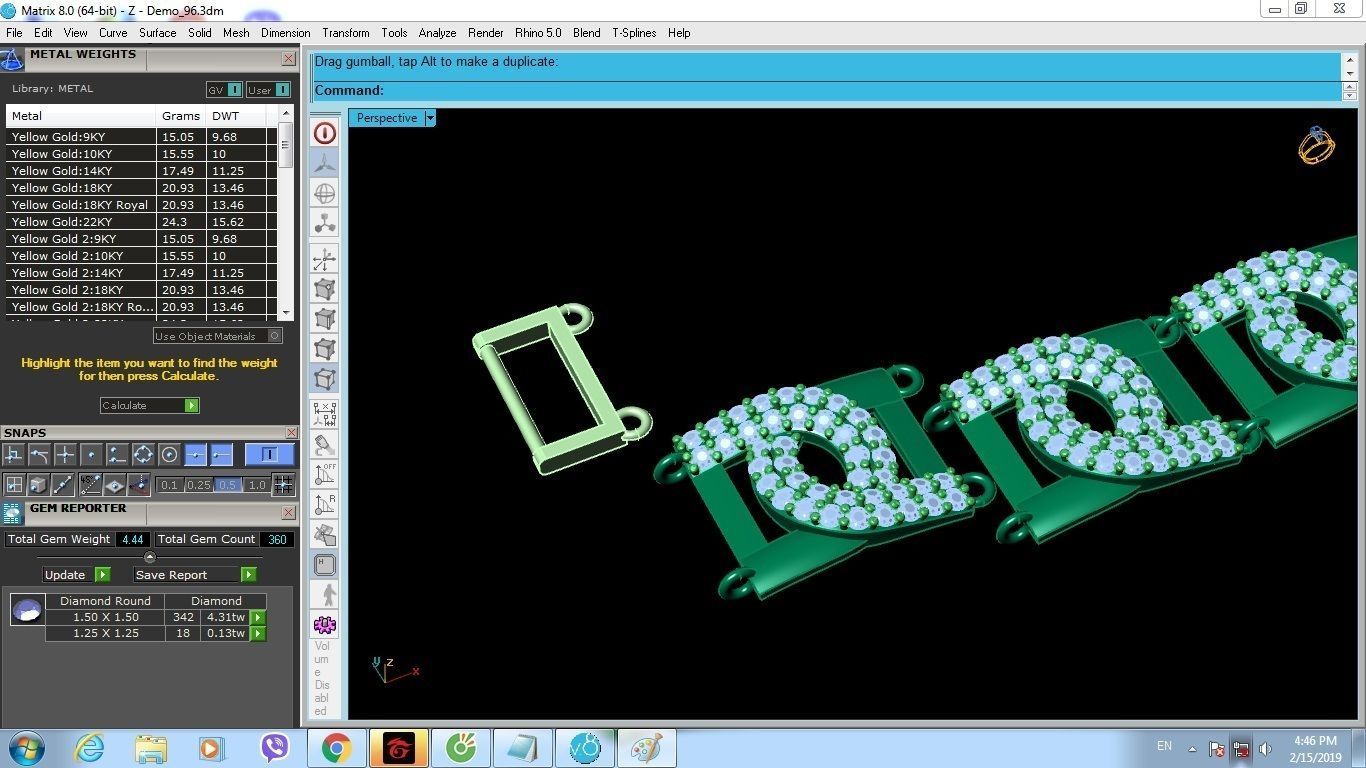Close the Metal Weights panel
This screenshot has width=1366, height=768.
[x=288, y=59]
